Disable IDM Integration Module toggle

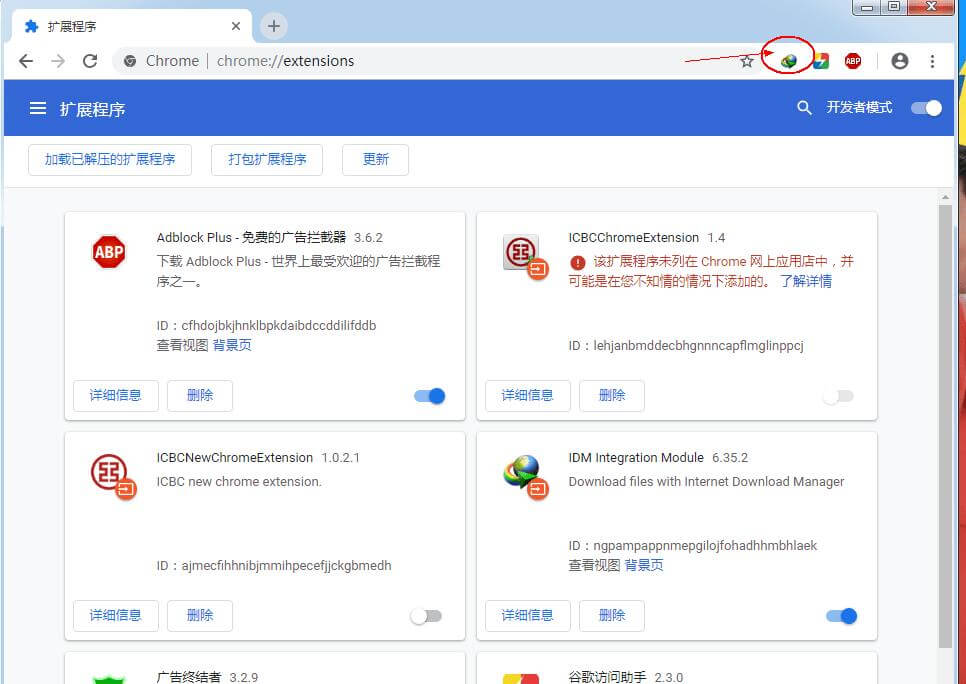842,616
